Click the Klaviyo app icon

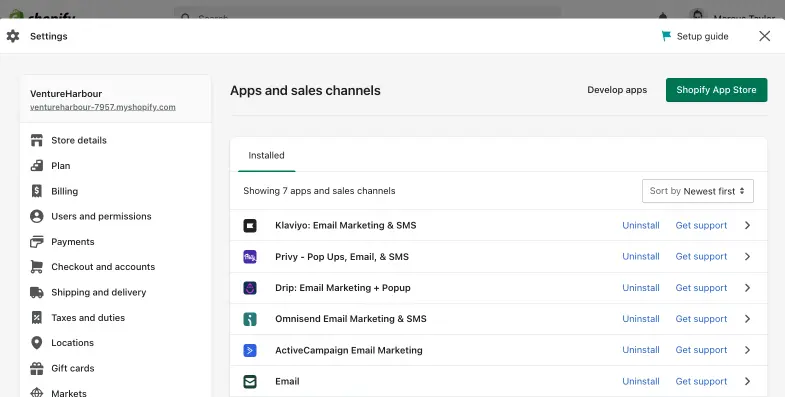250,225
